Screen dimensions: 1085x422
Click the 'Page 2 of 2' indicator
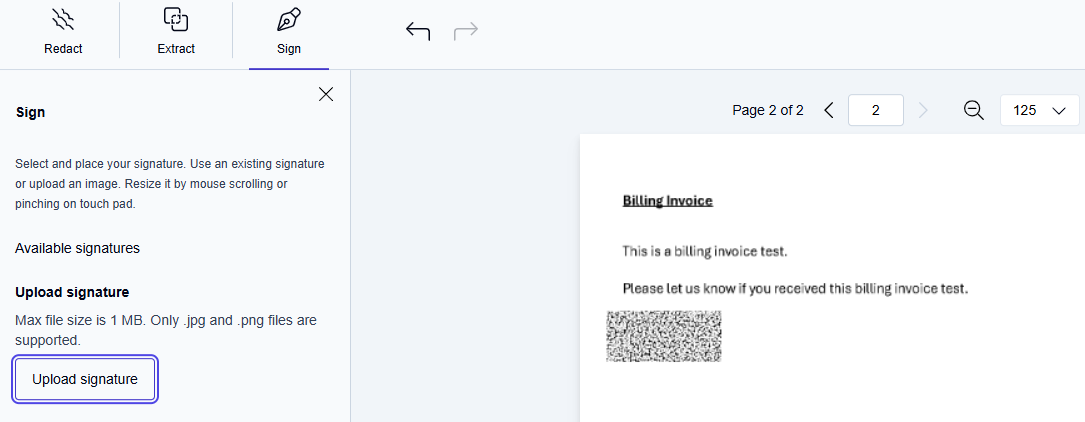(767, 110)
